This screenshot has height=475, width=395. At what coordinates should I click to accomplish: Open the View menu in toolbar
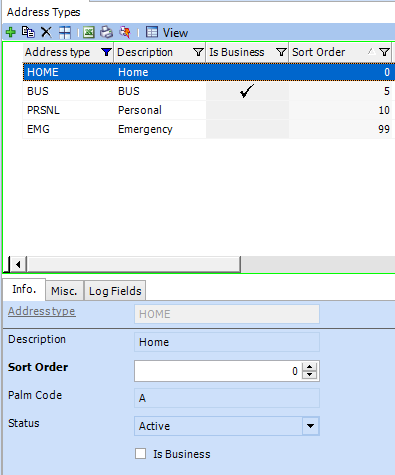tap(167, 33)
